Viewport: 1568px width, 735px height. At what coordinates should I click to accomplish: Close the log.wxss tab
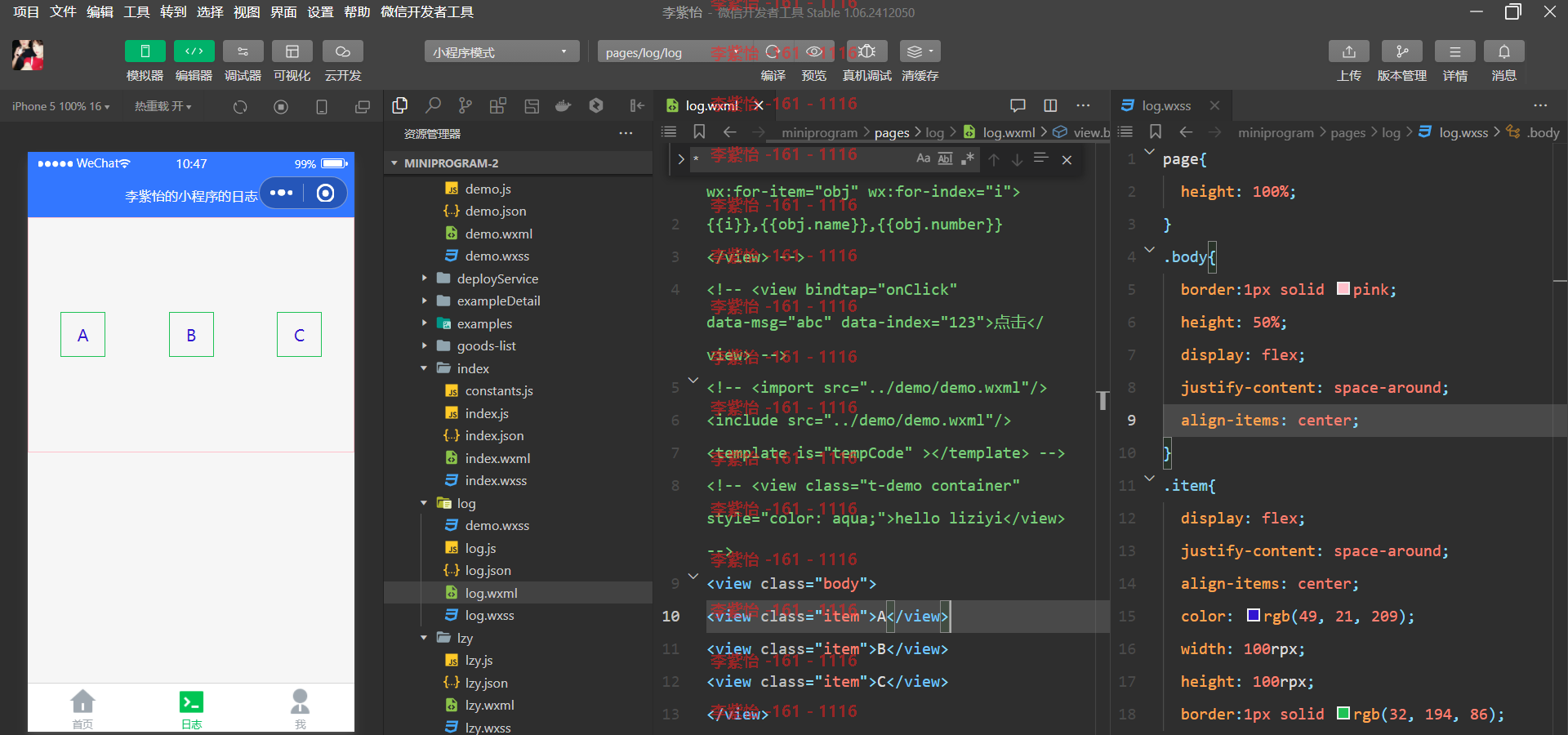tap(1214, 105)
